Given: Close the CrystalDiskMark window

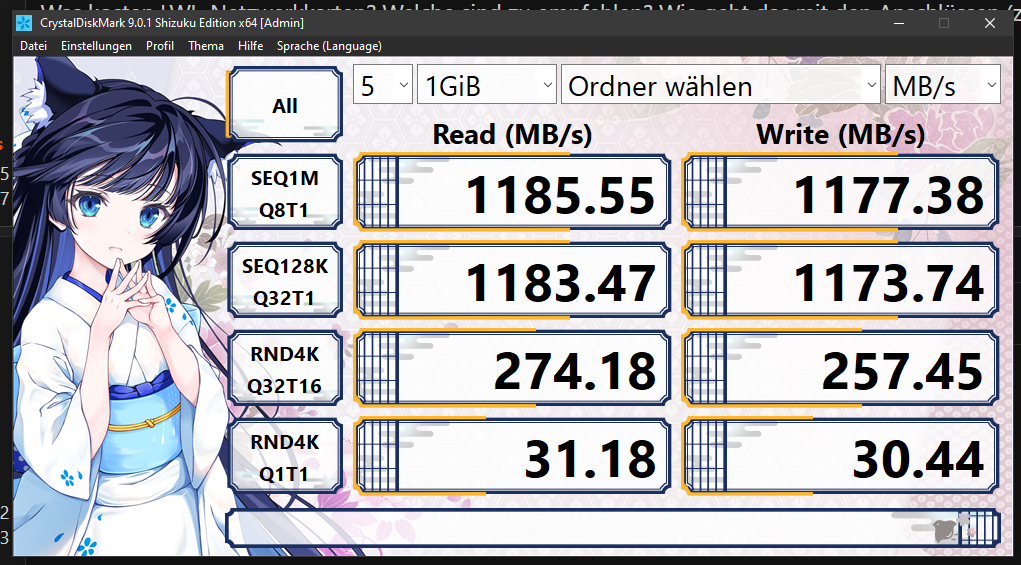Looking at the screenshot, I should [x=990, y=23].
